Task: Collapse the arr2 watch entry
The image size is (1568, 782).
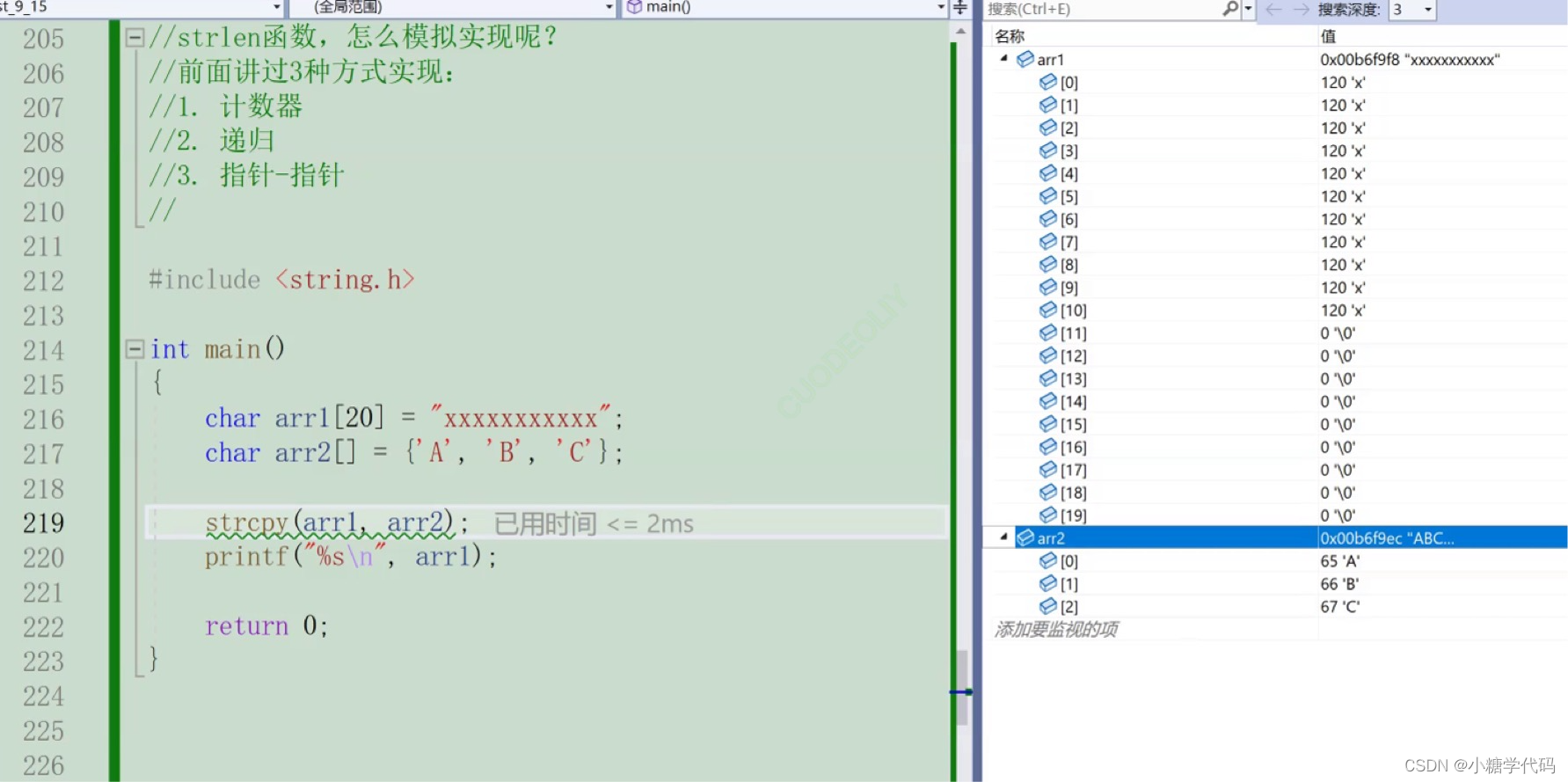Action: pos(1004,537)
